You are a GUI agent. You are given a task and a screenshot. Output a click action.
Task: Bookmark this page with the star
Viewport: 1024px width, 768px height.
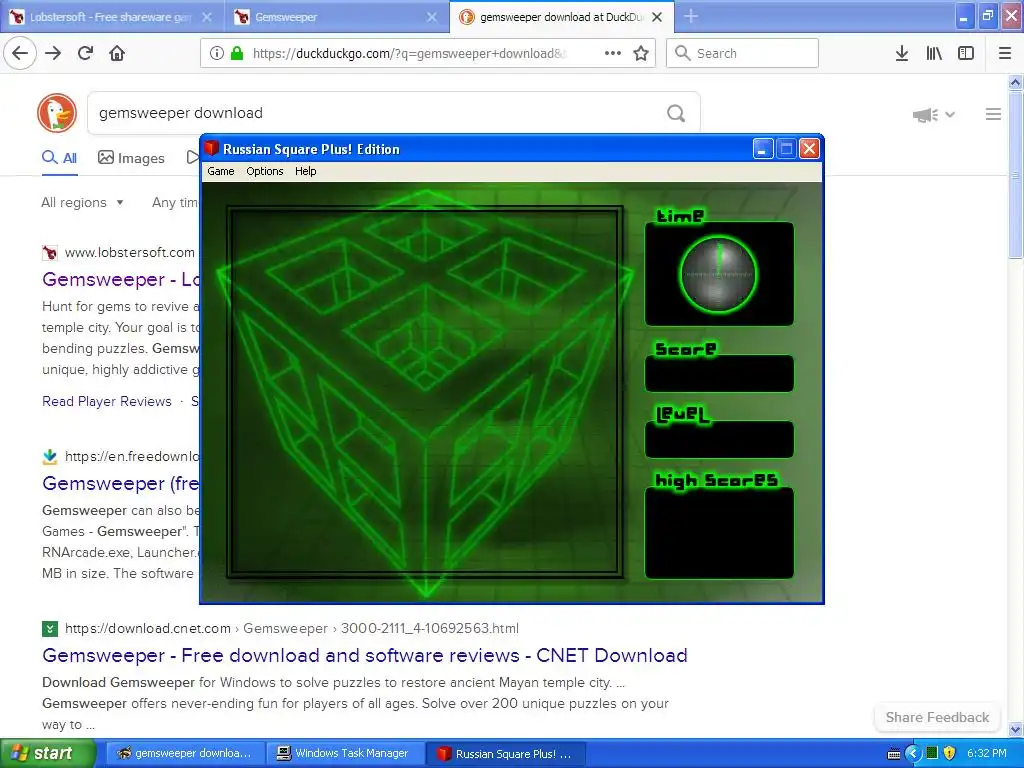click(x=641, y=53)
